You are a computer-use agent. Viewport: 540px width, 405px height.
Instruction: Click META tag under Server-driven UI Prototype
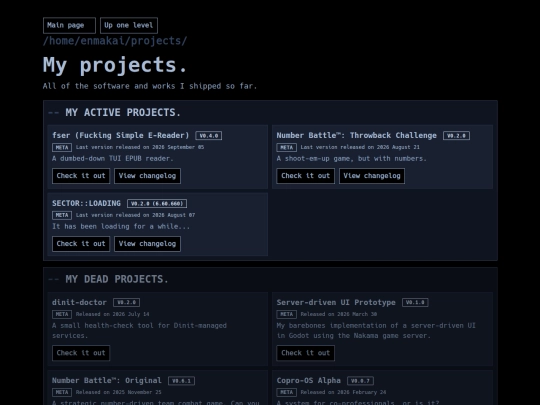(287, 314)
